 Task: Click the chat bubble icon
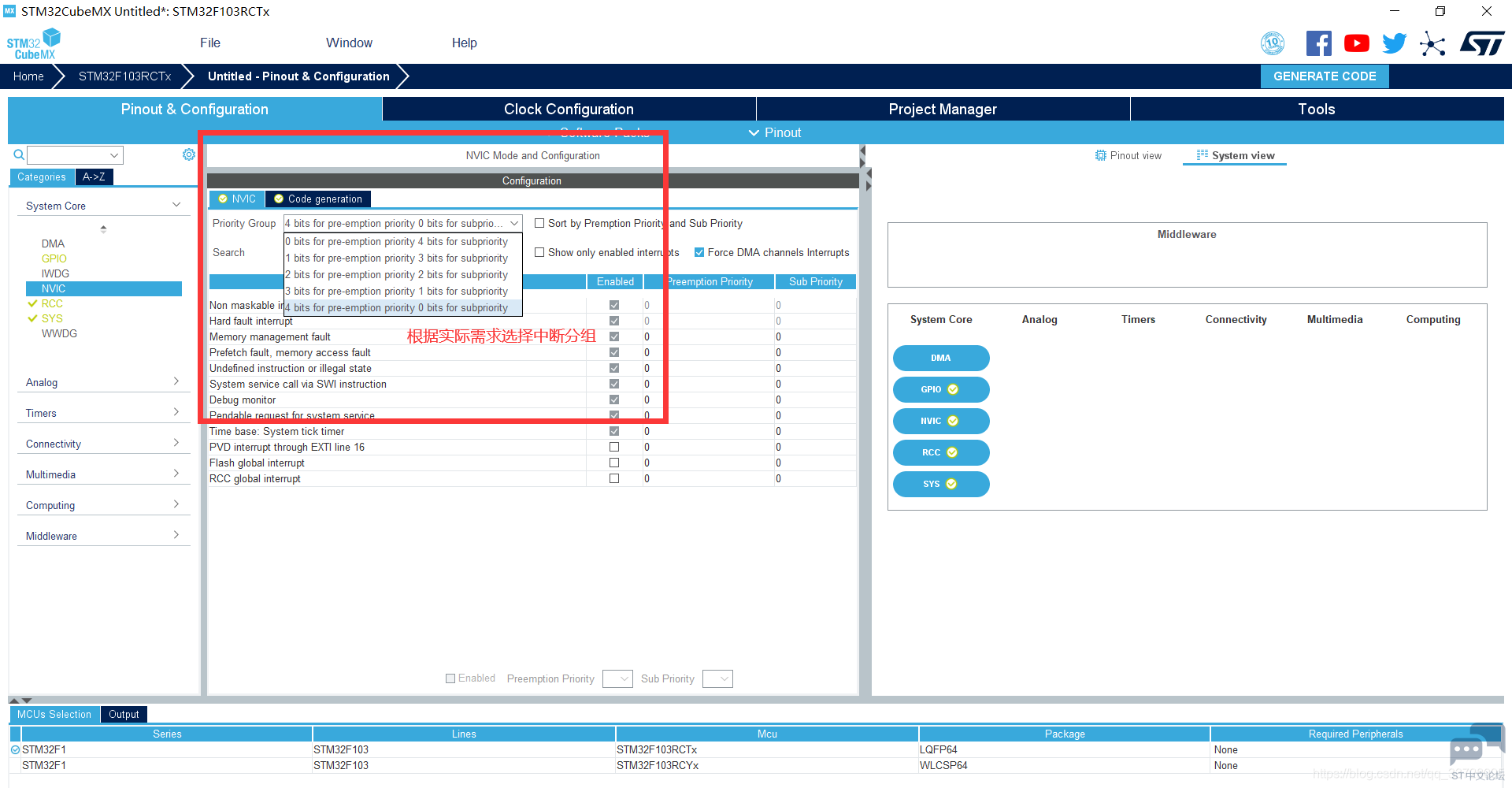pos(1466,749)
